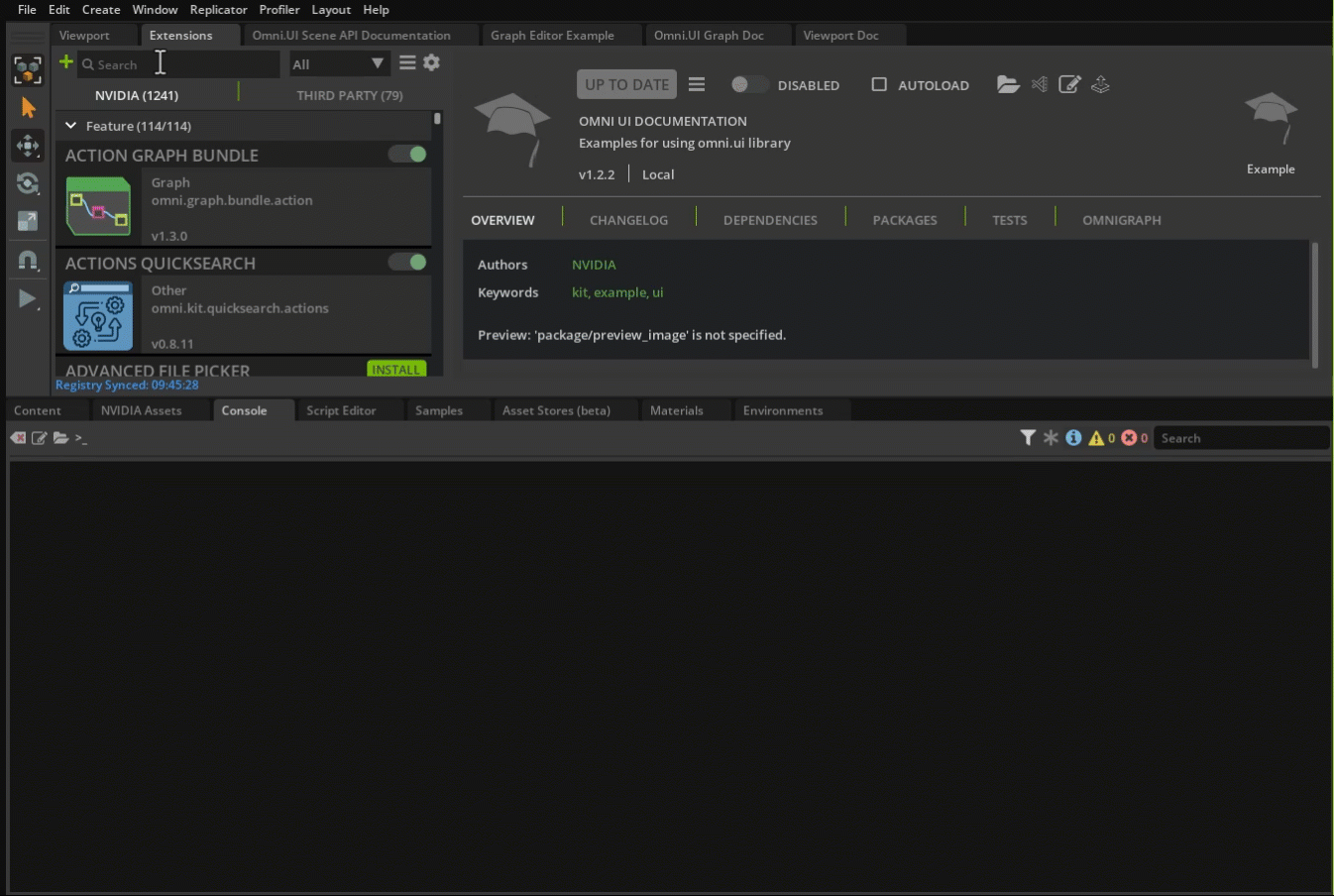The height and width of the screenshot is (896, 1334).
Task: Open the console log folder icon
Action: tap(60, 438)
